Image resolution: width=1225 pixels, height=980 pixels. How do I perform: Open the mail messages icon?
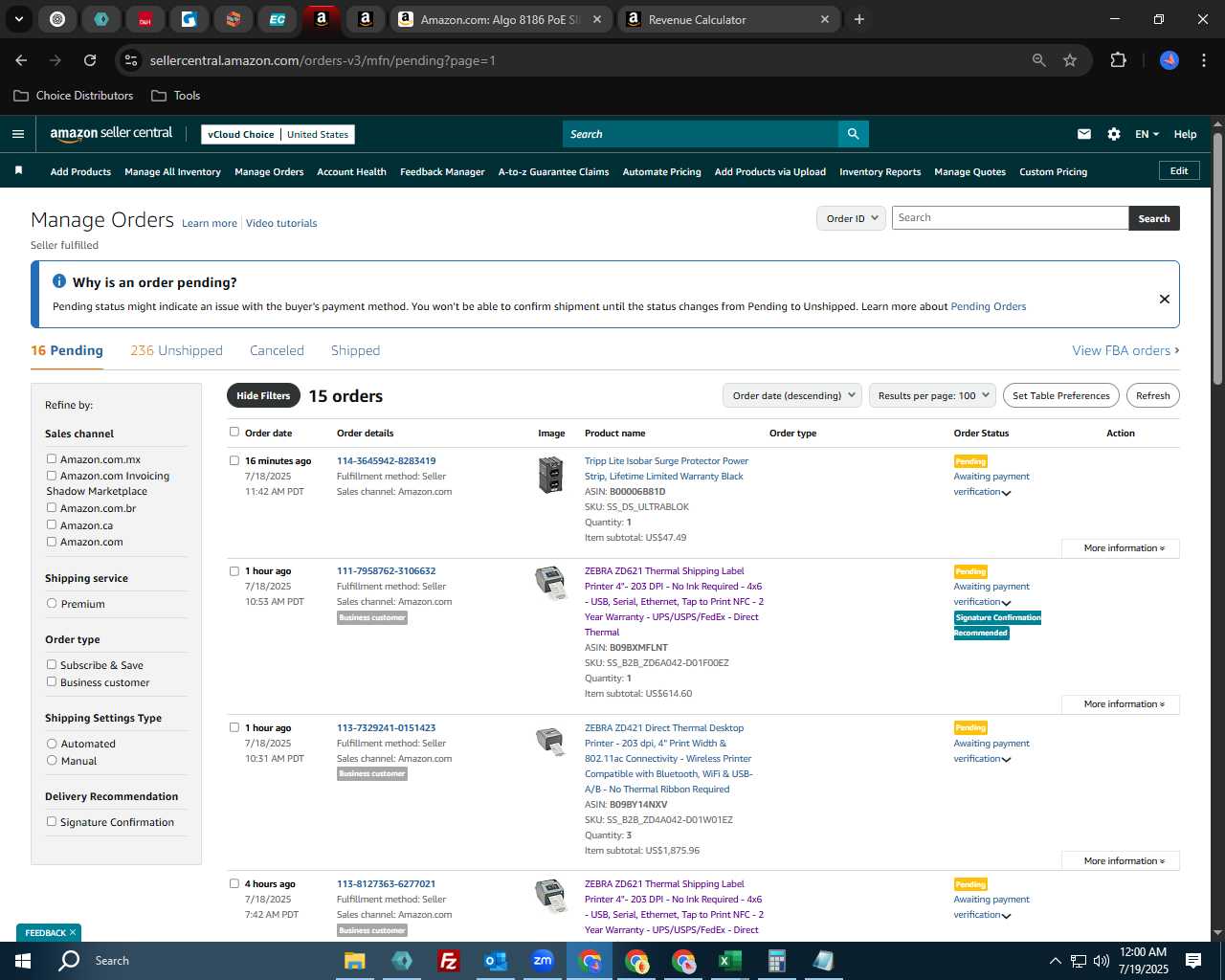[x=1084, y=134]
